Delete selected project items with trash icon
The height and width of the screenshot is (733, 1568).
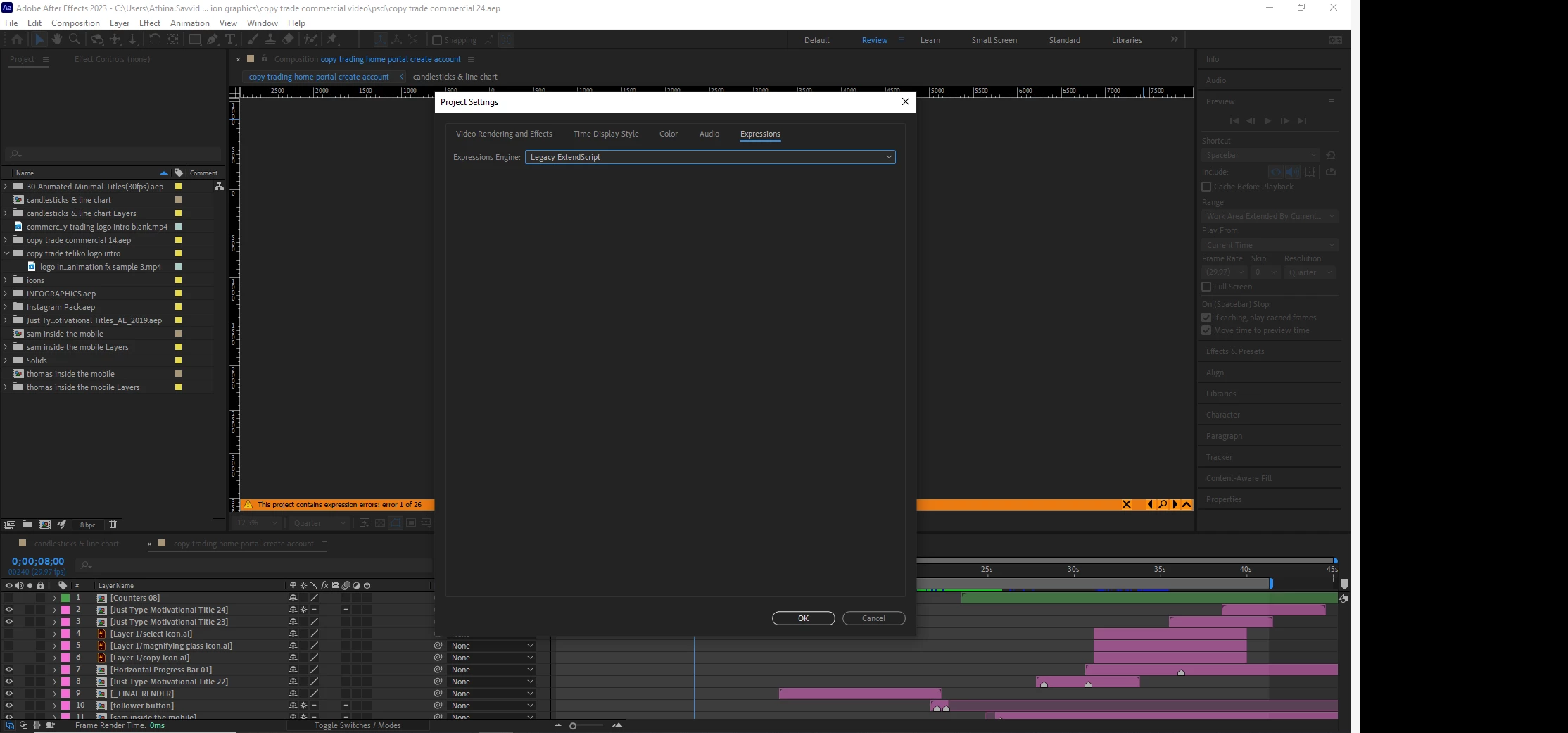coord(113,525)
